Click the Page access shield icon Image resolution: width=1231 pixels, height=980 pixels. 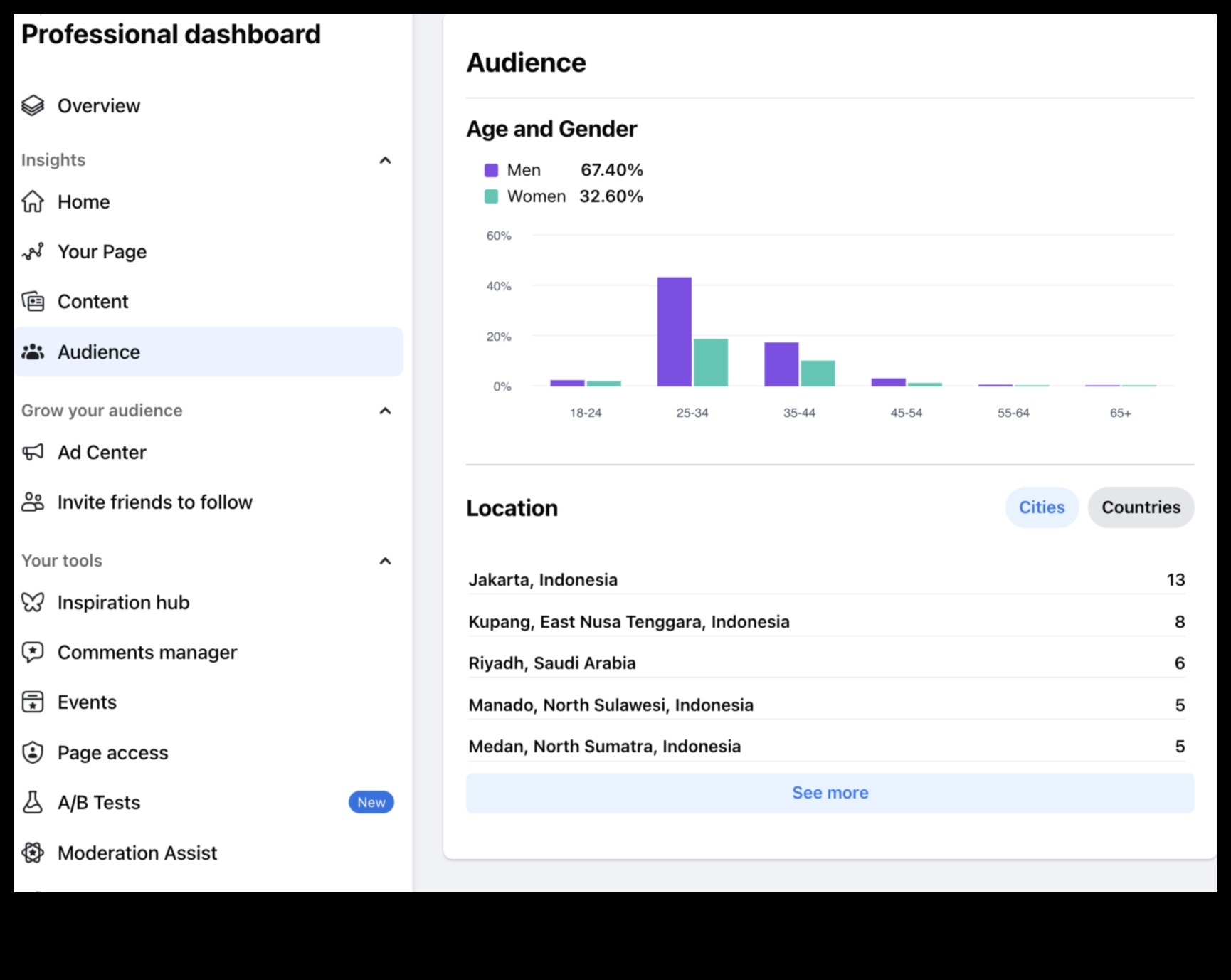pyautogui.click(x=33, y=752)
